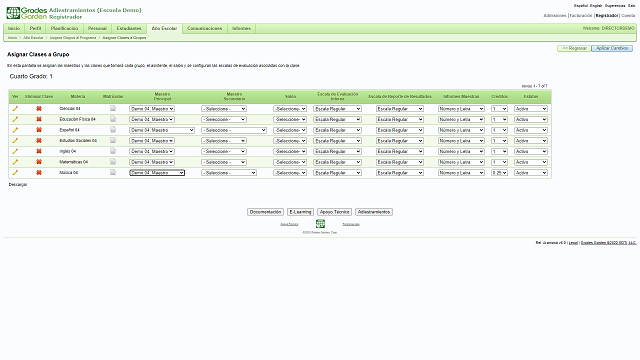This screenshot has height=360, width=640.
Task: Click the Año Escolar breadcrumb link
Action: [x=33, y=38]
